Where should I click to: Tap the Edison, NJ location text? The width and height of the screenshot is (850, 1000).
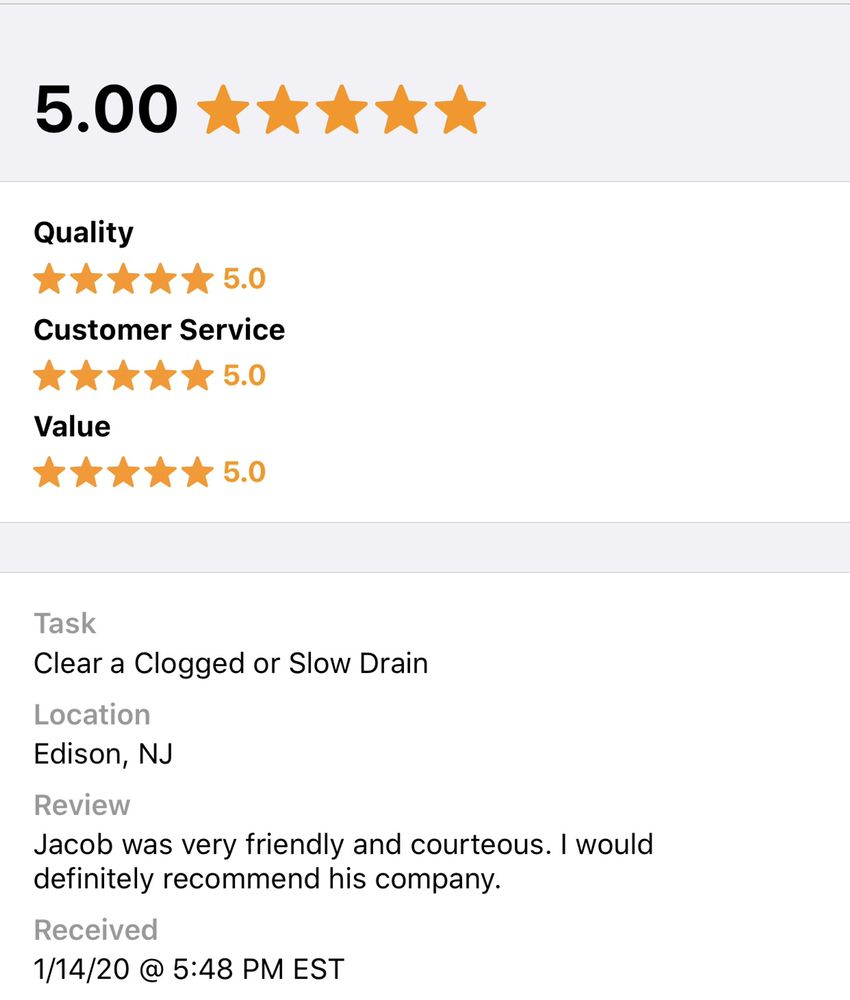click(x=103, y=753)
